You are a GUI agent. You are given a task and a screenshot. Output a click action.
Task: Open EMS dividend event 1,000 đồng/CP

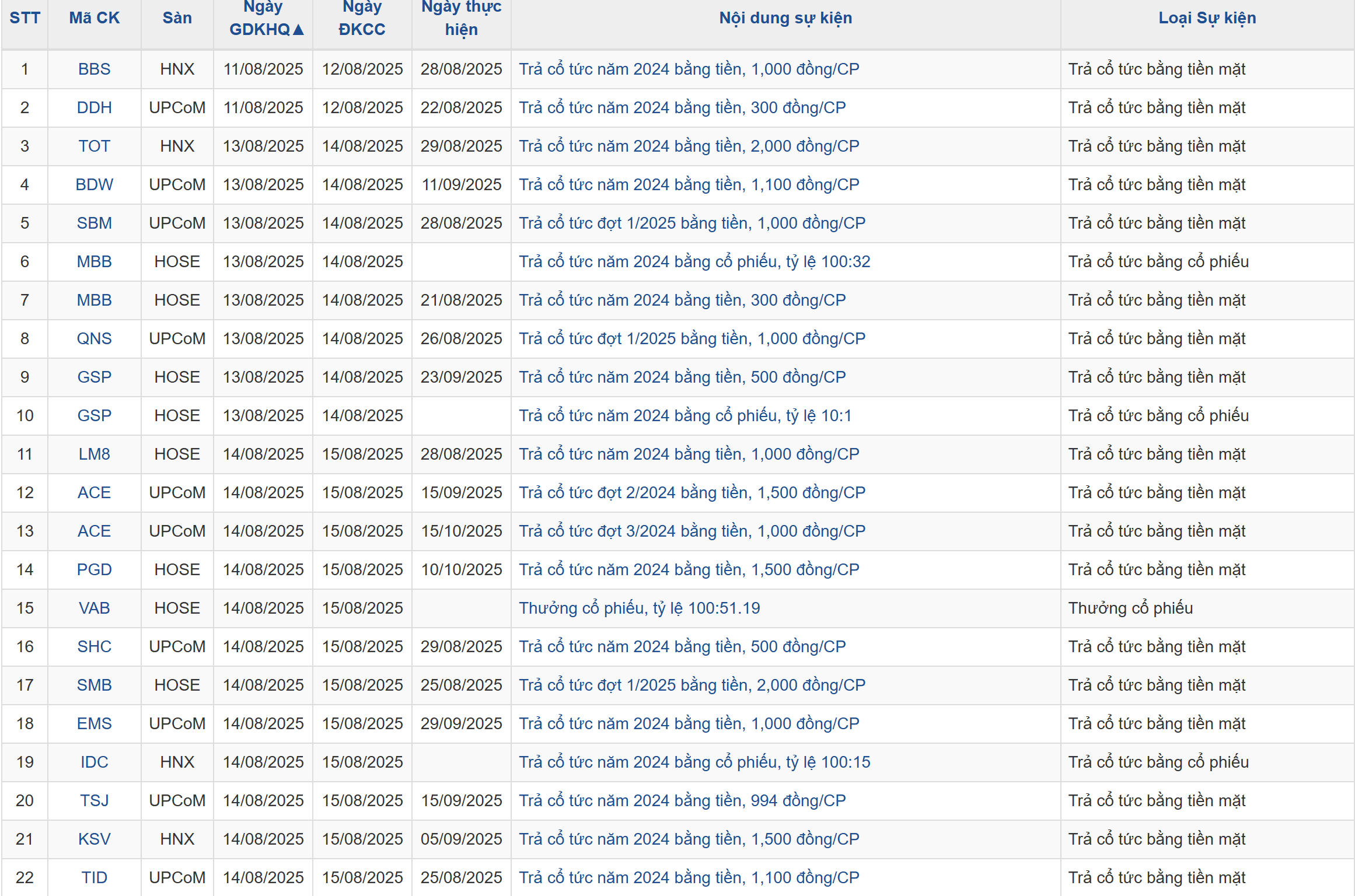click(x=689, y=724)
